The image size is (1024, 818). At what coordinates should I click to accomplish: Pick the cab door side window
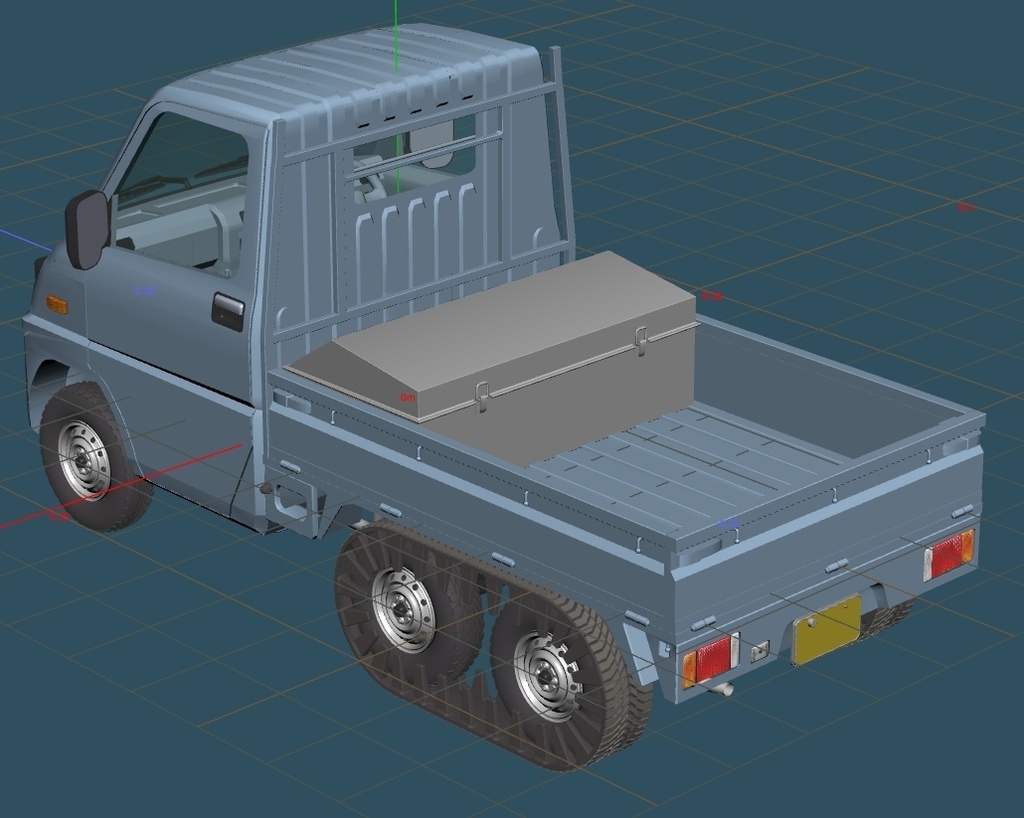181,193
